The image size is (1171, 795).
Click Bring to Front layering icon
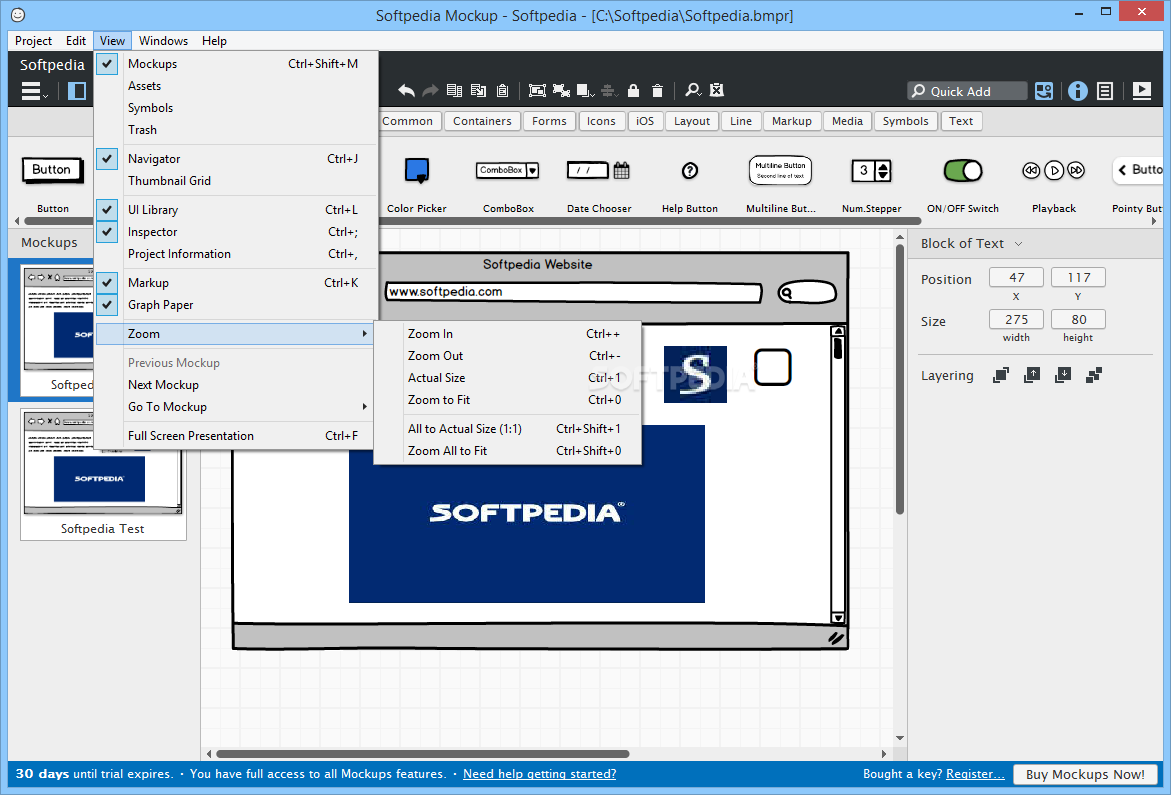click(x=1001, y=375)
